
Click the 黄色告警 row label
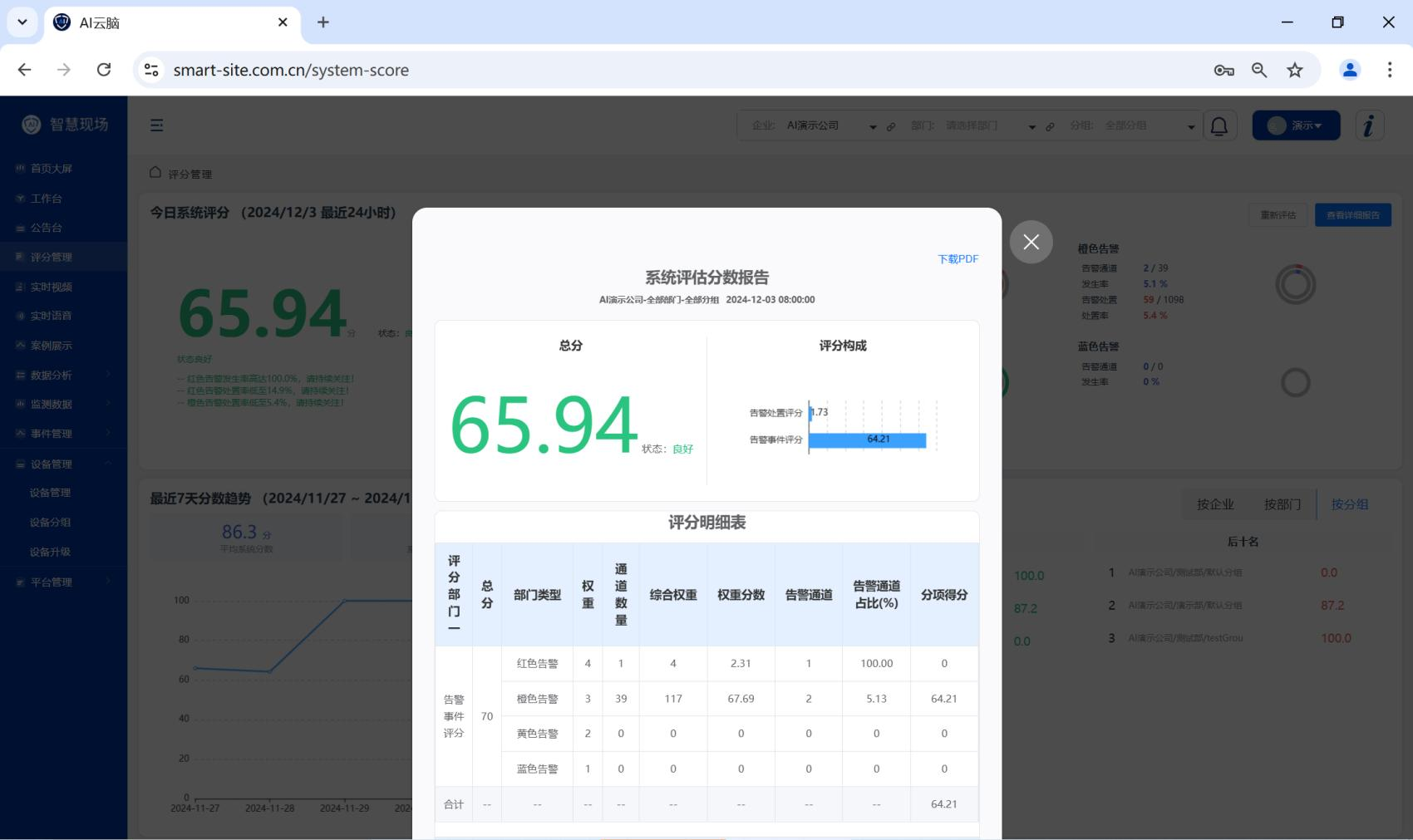tap(537, 734)
